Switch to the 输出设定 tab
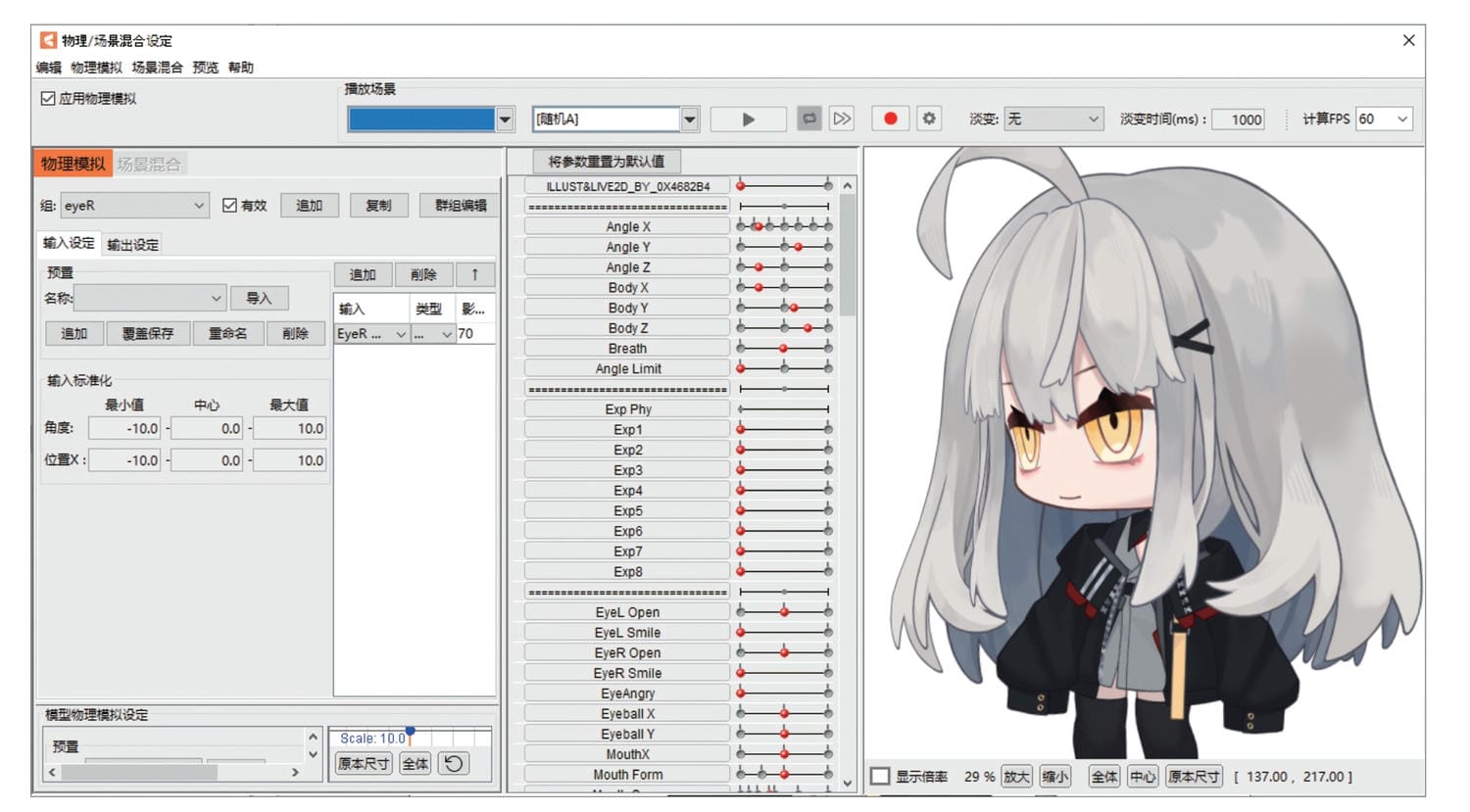The width and height of the screenshot is (1470, 812). pos(132,245)
